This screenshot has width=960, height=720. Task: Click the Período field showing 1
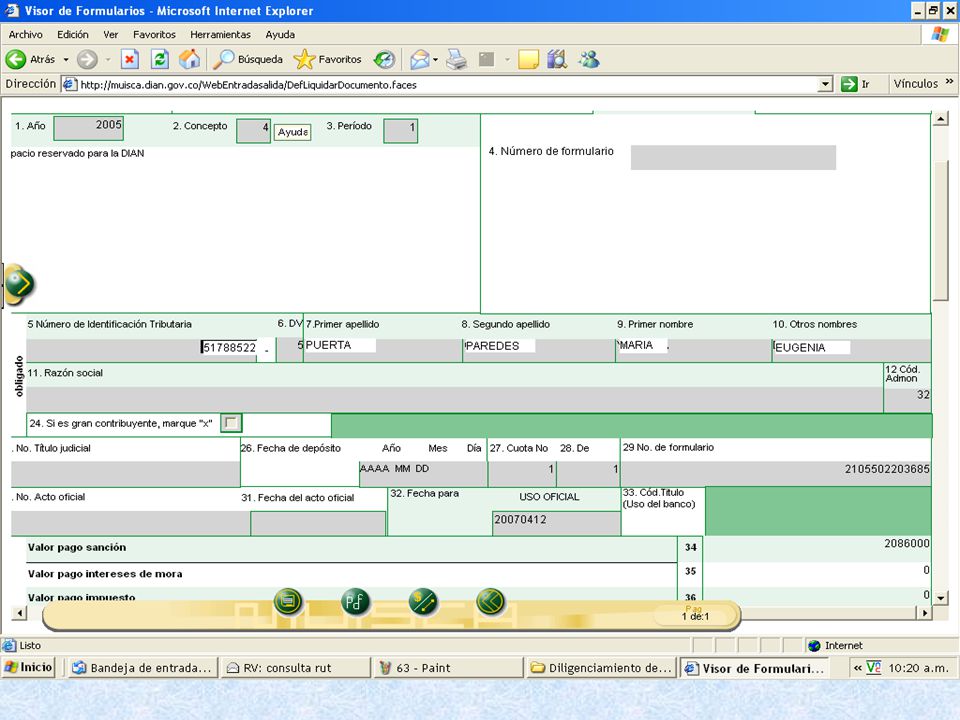[400, 130]
